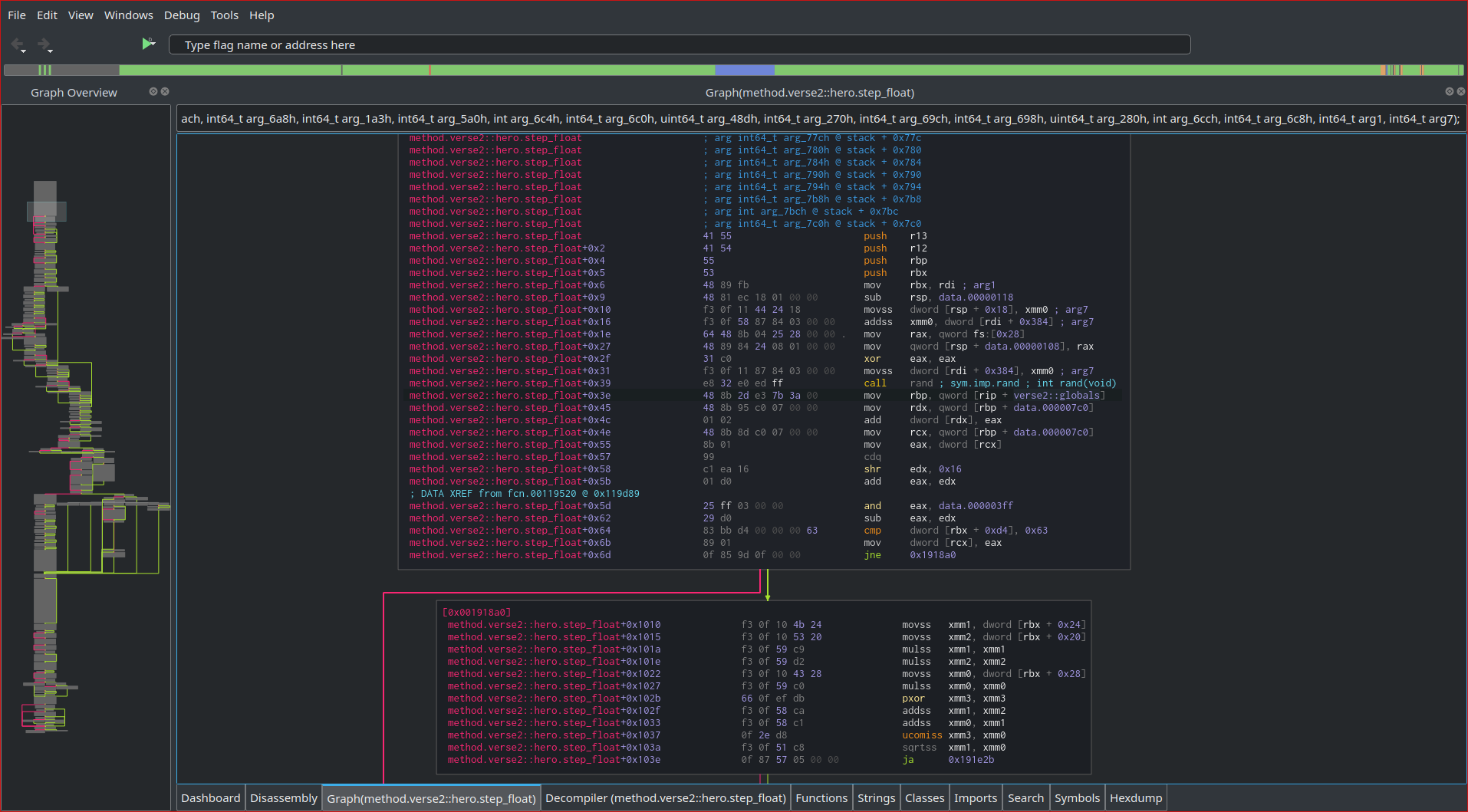Click the function graph thumbnail in Graph Overview
This screenshot has height=812, width=1468.
(x=86, y=457)
